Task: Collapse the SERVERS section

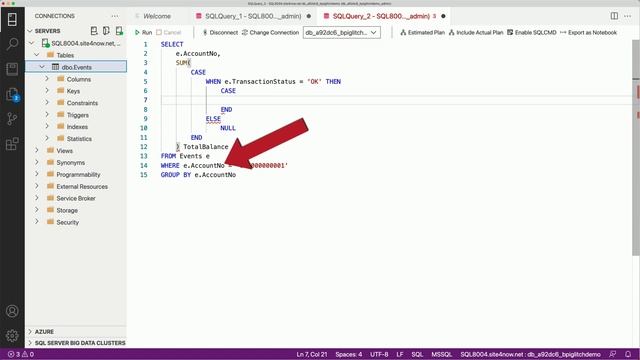Action: (30, 31)
